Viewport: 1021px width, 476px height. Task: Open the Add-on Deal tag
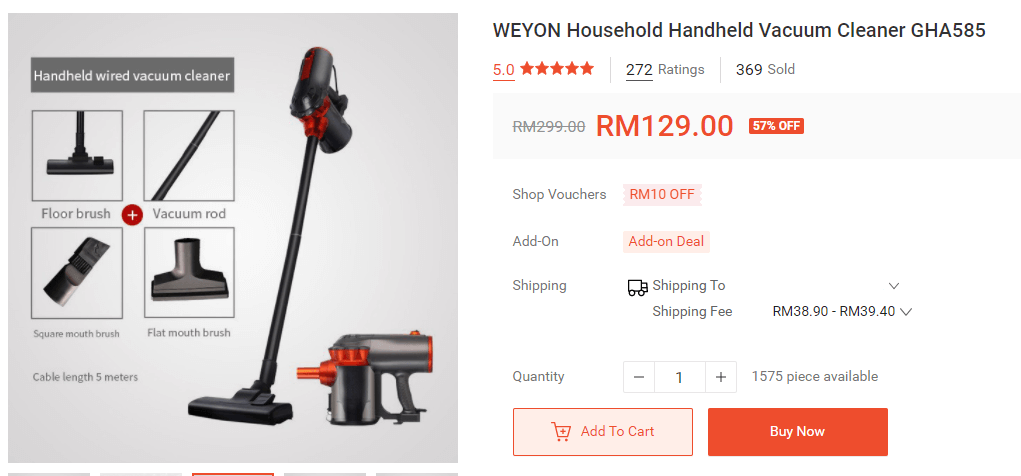point(666,242)
